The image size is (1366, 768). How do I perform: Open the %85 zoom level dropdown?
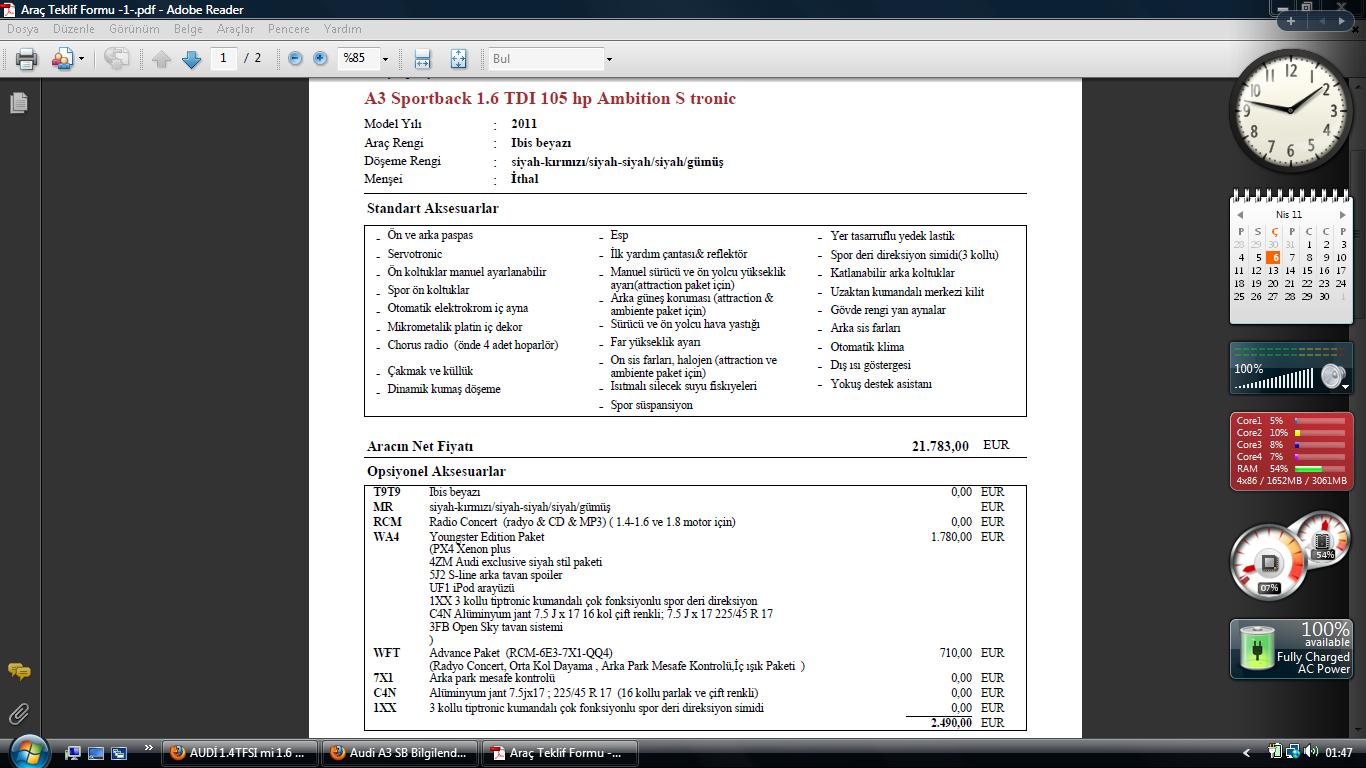[x=385, y=59]
